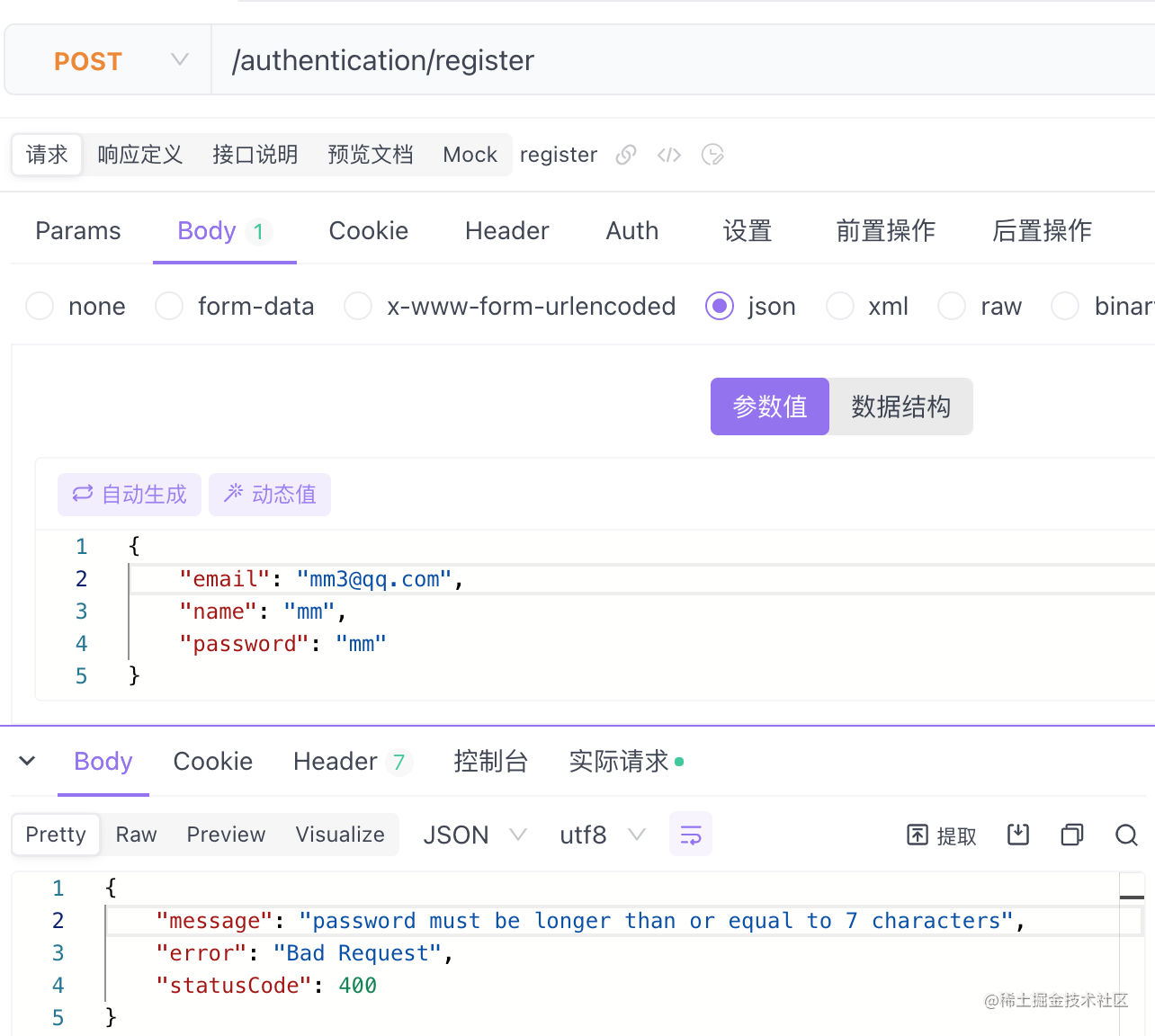
Task: Open the generate code icon beside register
Action: point(669,155)
